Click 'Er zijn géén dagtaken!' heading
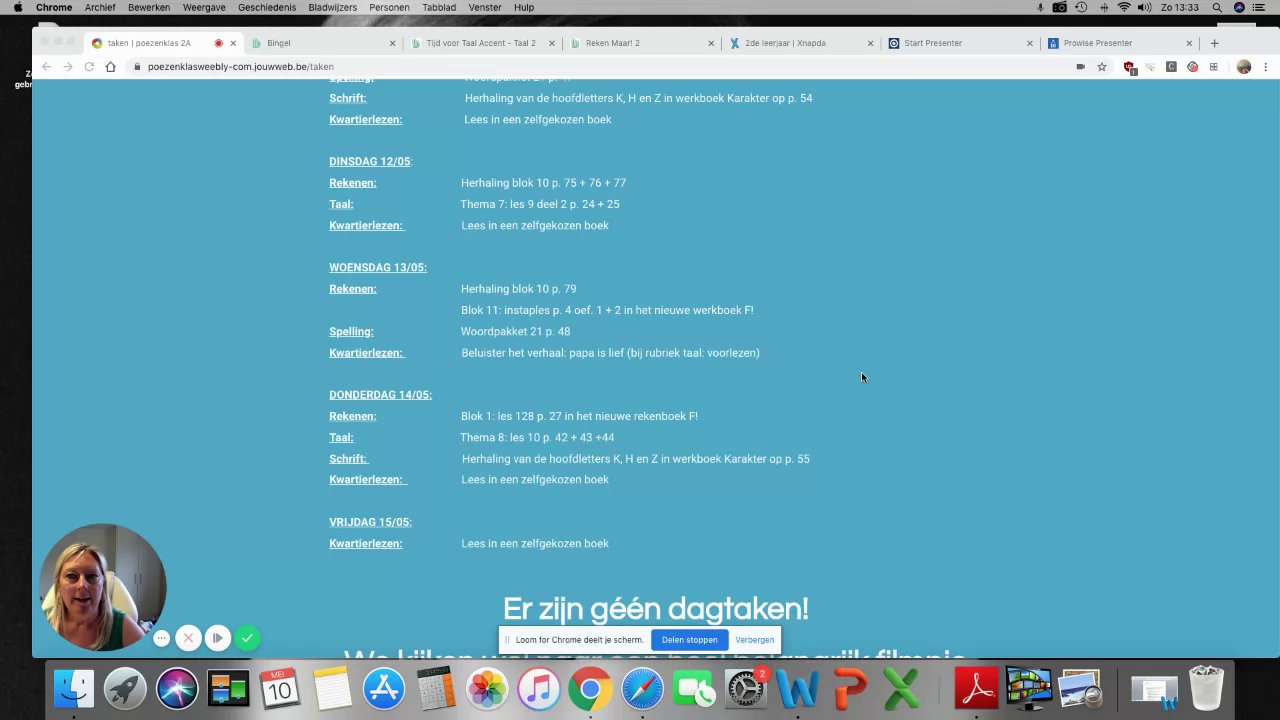Viewport: 1280px width, 720px height. (x=655, y=609)
